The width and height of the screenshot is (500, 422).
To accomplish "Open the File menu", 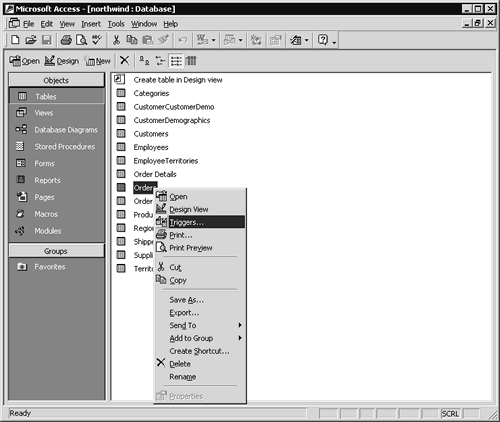I will [x=29, y=24].
